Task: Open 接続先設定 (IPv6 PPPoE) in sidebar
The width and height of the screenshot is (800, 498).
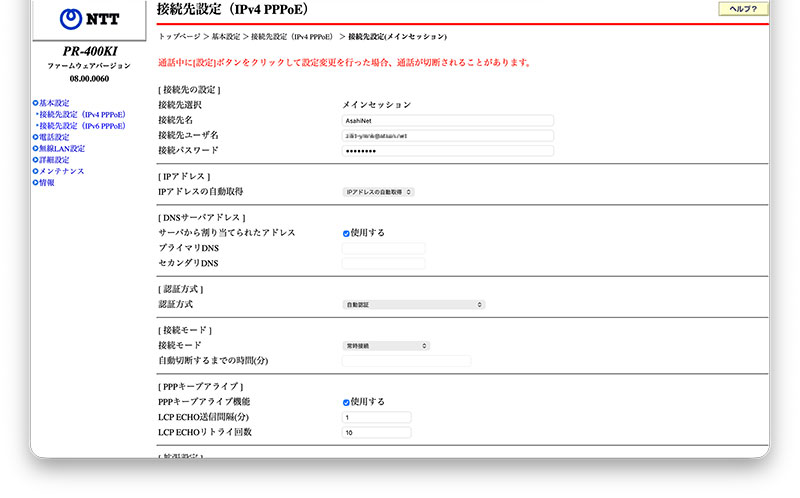Action: pyautogui.click(x=83, y=126)
